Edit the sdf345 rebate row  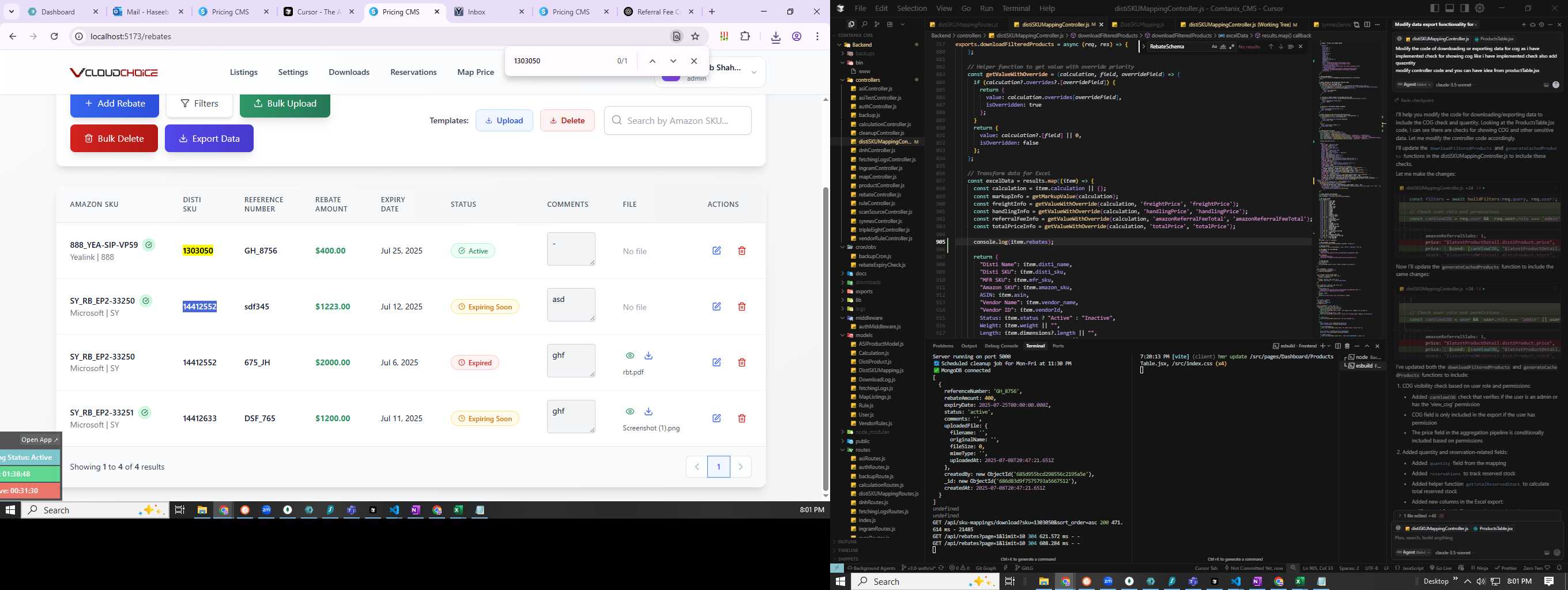pos(717,307)
